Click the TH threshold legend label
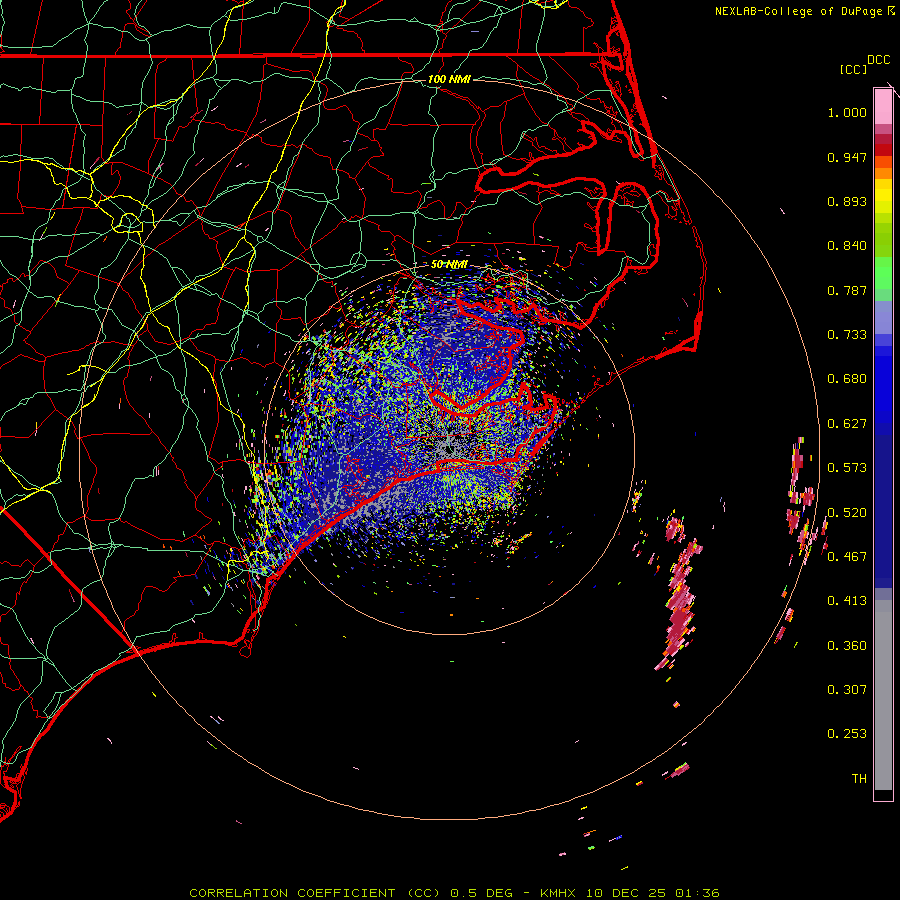 point(859,779)
